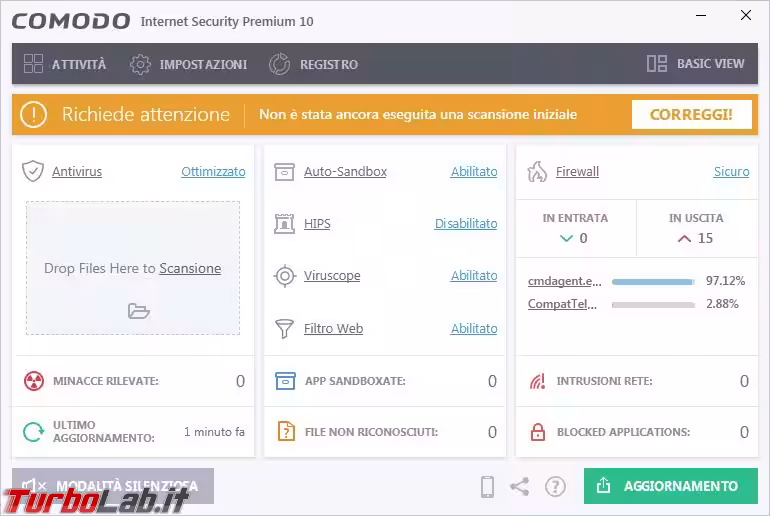The height and width of the screenshot is (516, 770).
Task: Click the CORREGGI! button
Action: (x=691, y=114)
